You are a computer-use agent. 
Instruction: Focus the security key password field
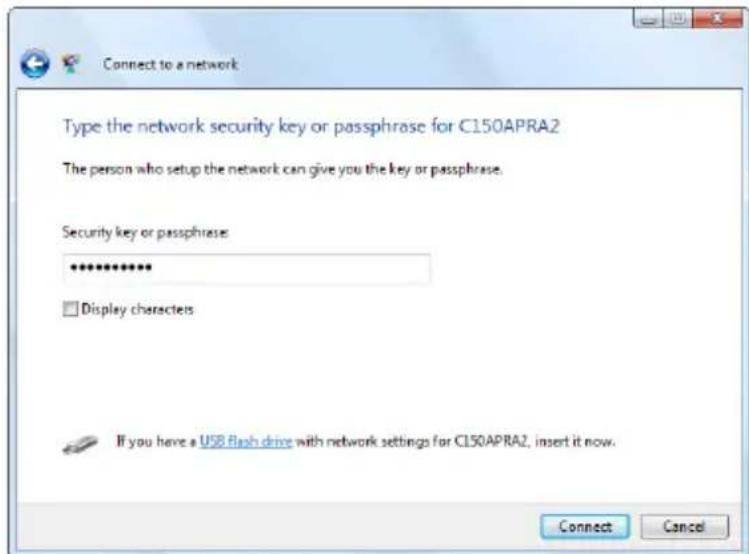point(246,268)
